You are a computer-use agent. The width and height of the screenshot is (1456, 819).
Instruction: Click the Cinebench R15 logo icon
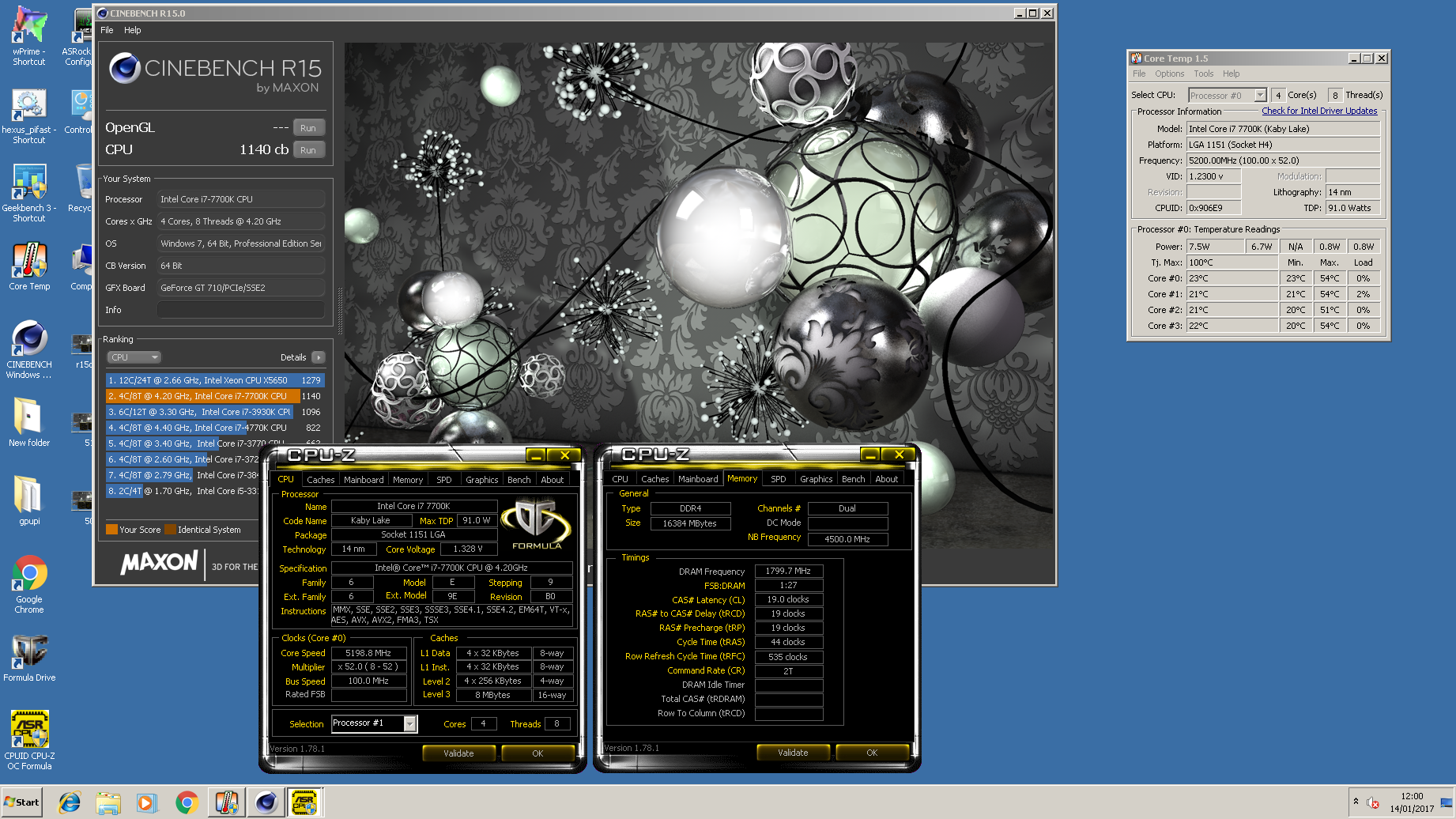click(125, 69)
